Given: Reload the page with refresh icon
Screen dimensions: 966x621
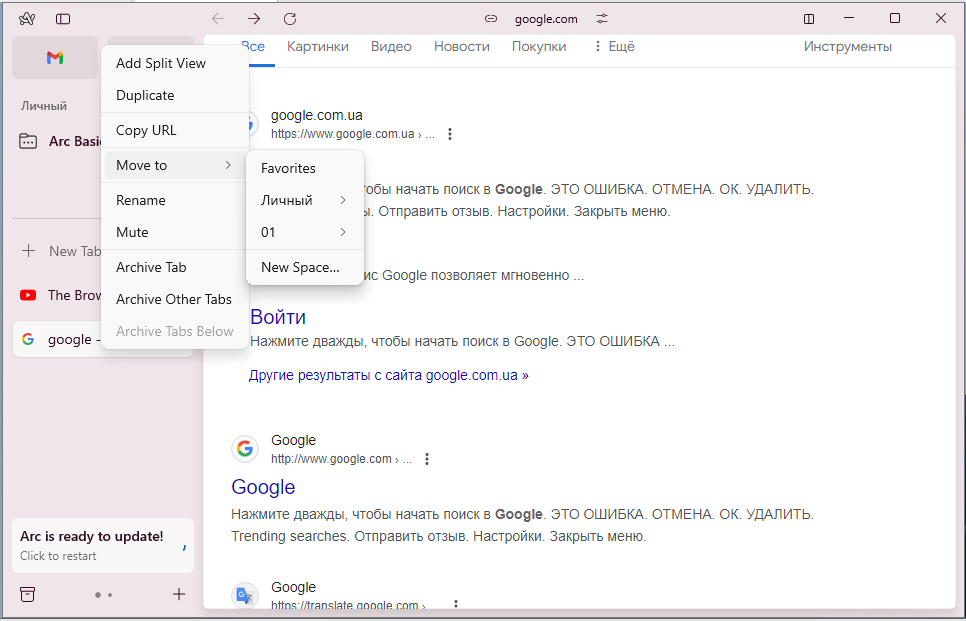Looking at the screenshot, I should 290,19.
